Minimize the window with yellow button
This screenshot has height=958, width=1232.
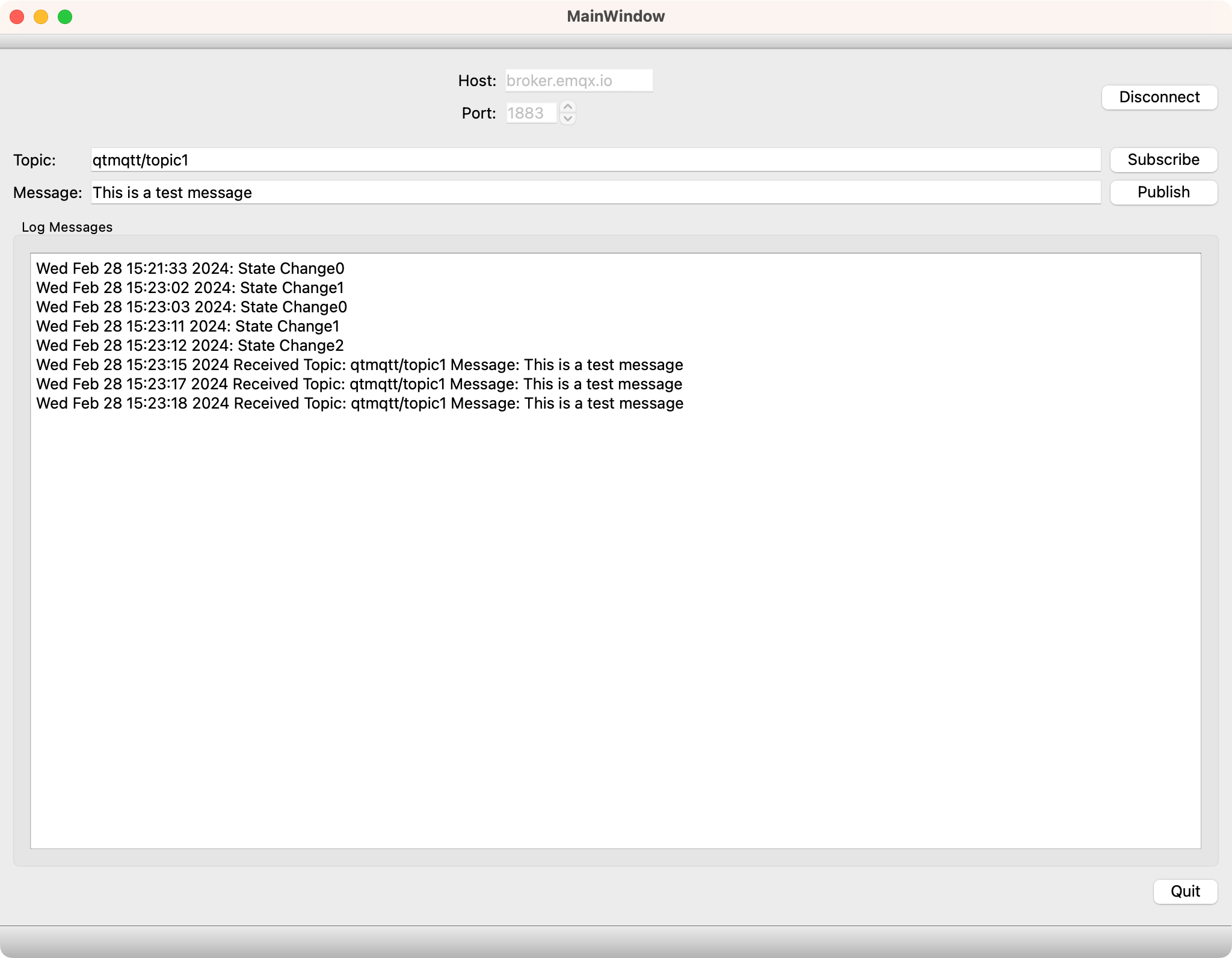pos(40,16)
